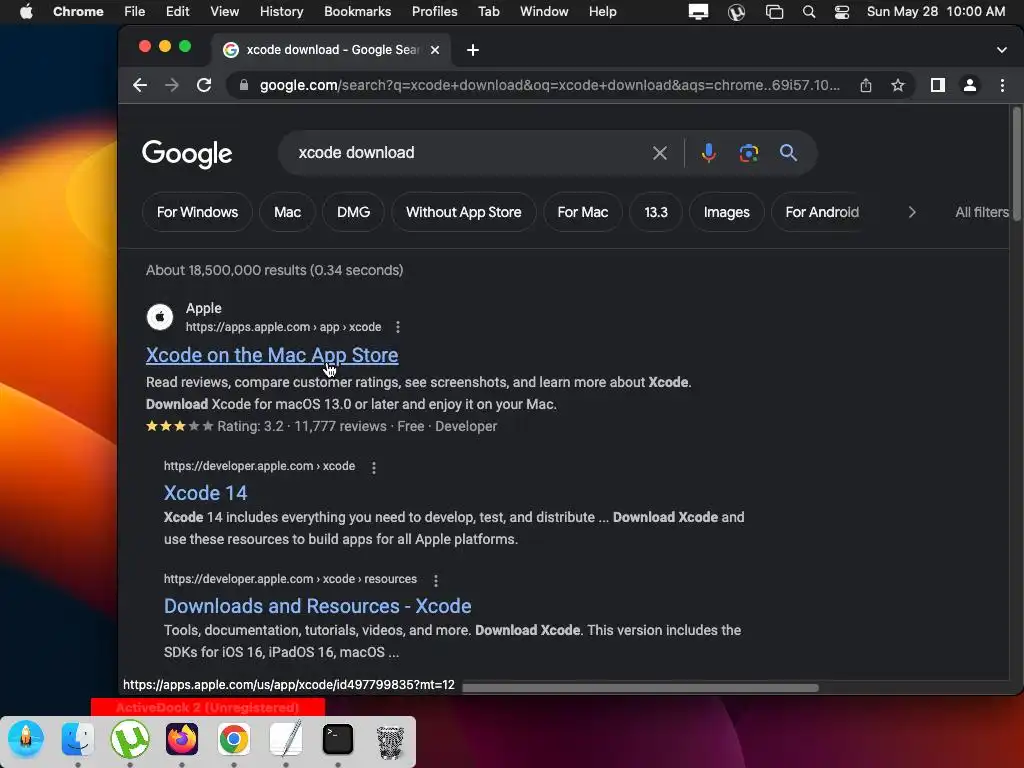The image size is (1024, 768).
Task: Open the Tab menu
Action: 488,12
